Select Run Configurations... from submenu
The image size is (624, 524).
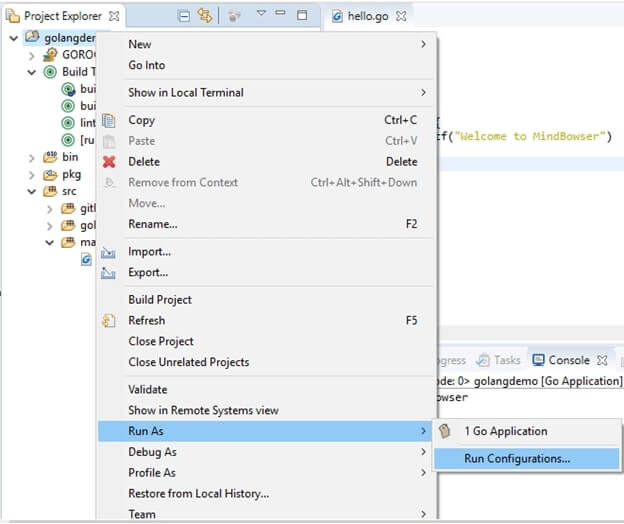coord(517,459)
